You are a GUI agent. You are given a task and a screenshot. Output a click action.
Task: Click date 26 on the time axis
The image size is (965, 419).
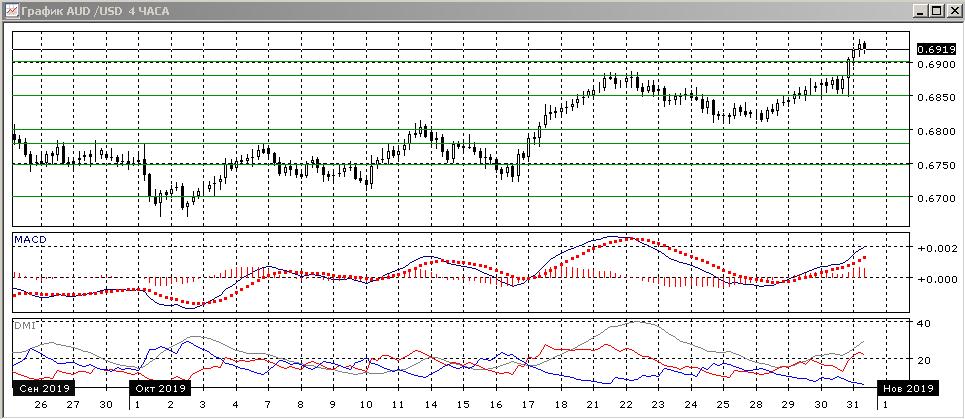pos(41,405)
